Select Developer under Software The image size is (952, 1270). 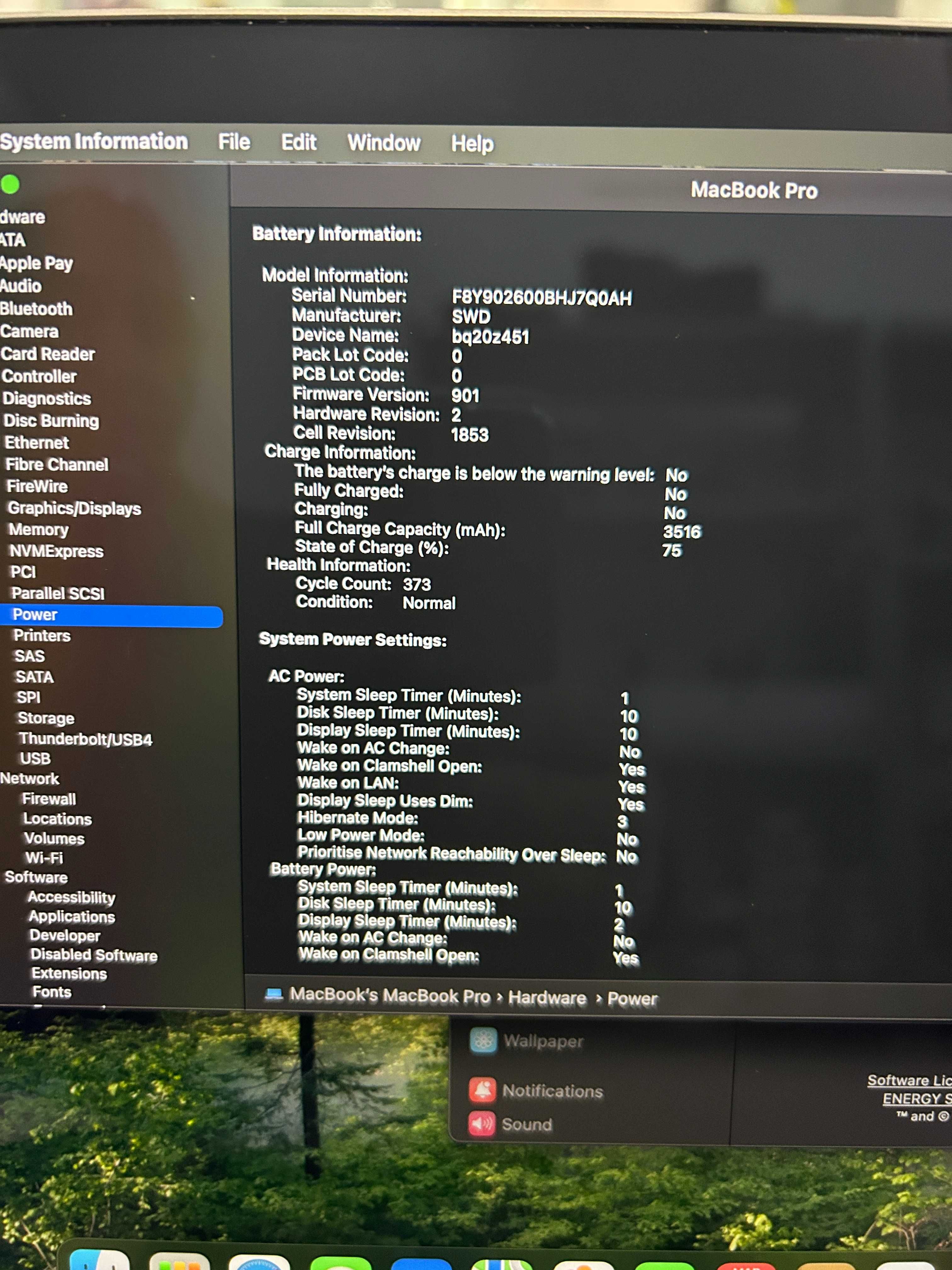pos(65,935)
